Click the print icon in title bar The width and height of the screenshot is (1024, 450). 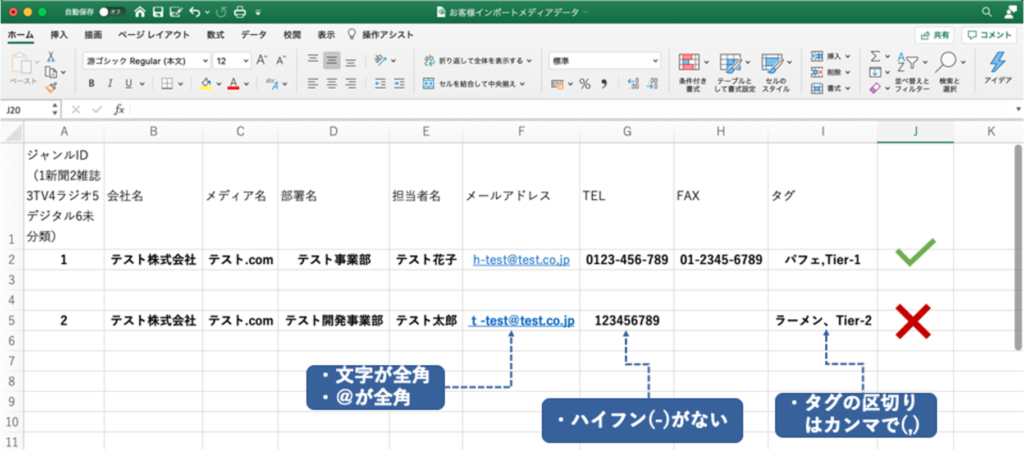tap(239, 12)
